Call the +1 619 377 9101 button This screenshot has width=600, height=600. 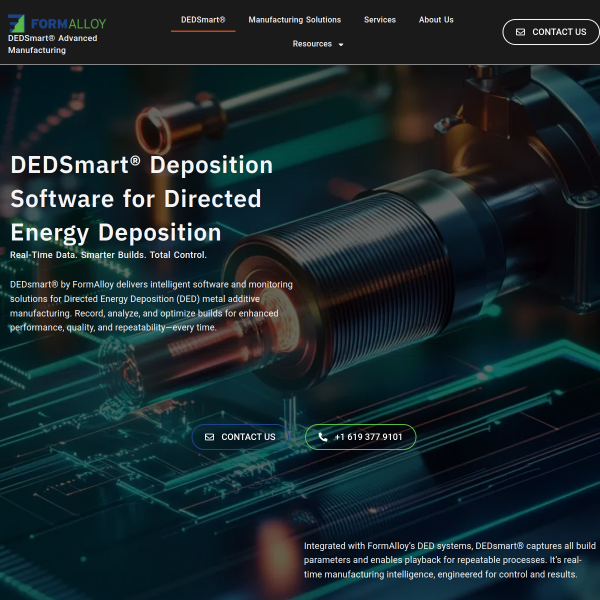360,437
